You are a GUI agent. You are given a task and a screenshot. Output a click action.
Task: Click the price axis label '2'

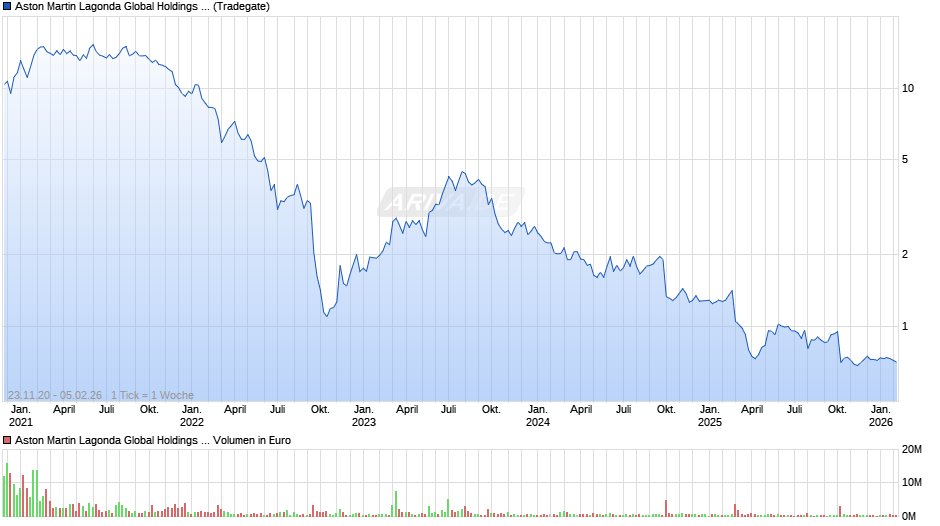[905, 254]
